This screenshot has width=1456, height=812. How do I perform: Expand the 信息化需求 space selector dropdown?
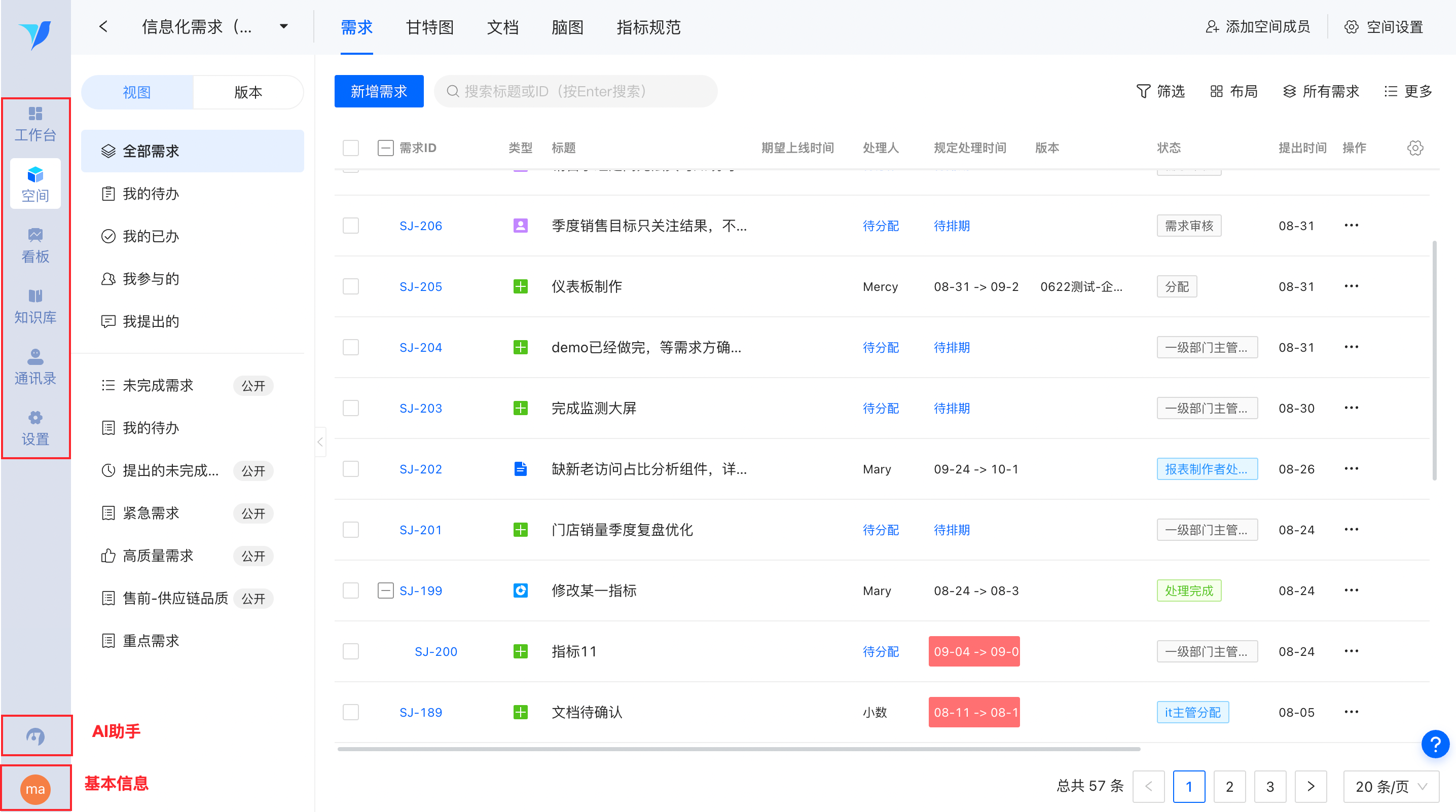click(284, 26)
